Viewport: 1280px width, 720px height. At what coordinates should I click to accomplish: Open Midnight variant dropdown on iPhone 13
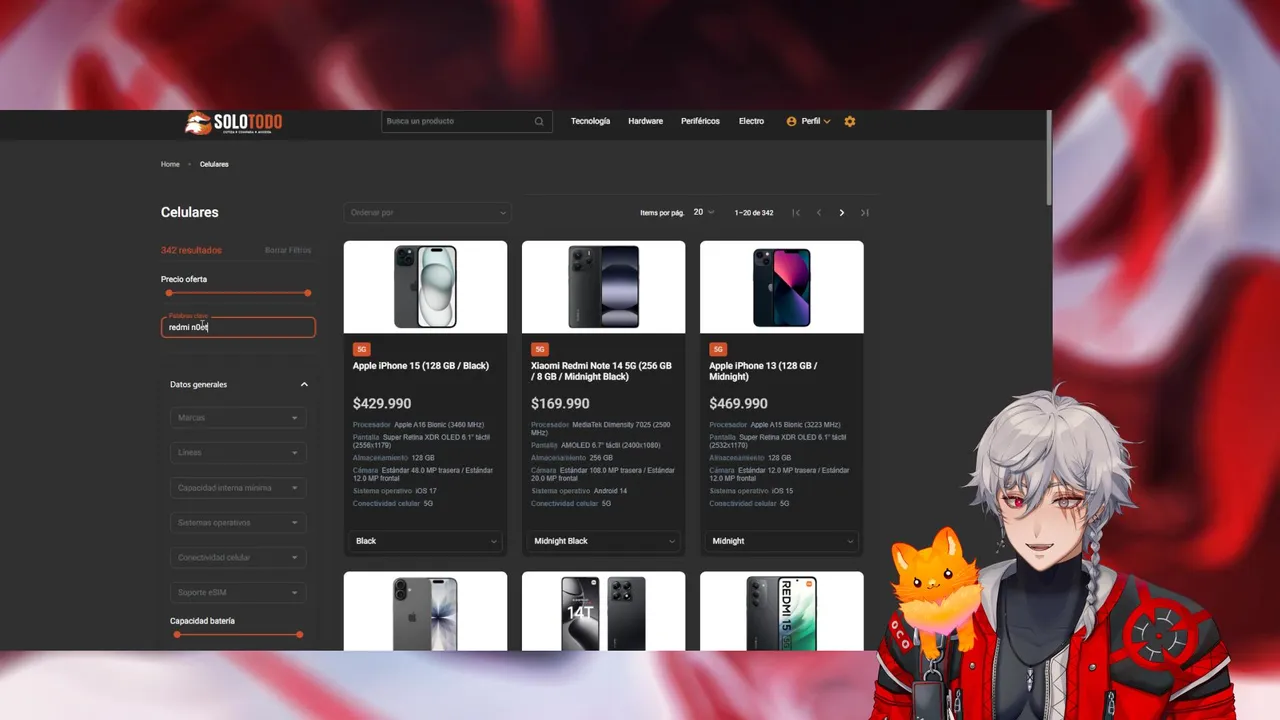click(782, 541)
